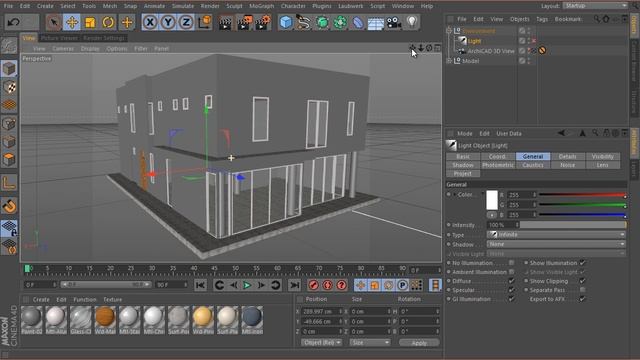Screen dimensions: 640x360
Task: Add a camera object
Action: click(x=394, y=22)
